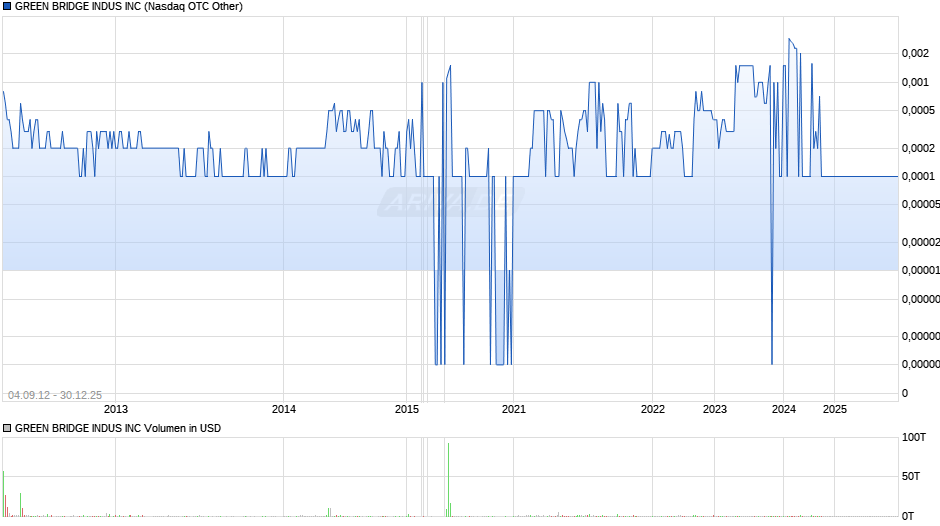
Task: Click the '2023' x-axis year label
Action: pos(715,409)
